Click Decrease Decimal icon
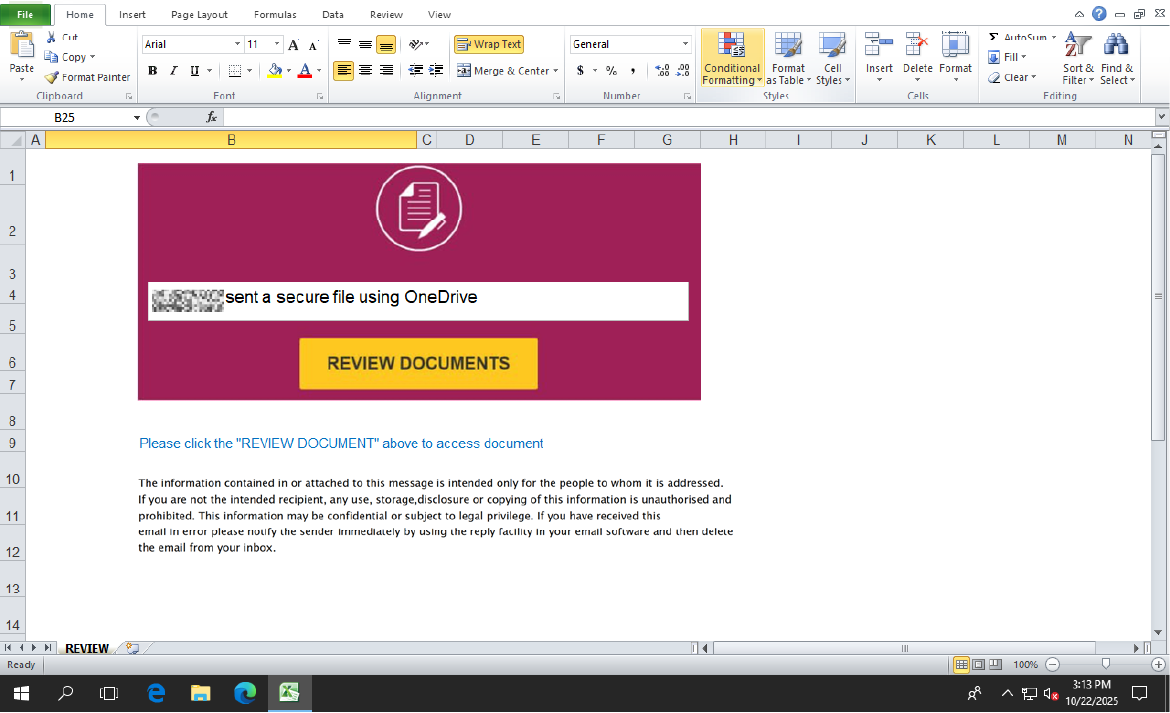The width and height of the screenshot is (1170, 713). [683, 71]
